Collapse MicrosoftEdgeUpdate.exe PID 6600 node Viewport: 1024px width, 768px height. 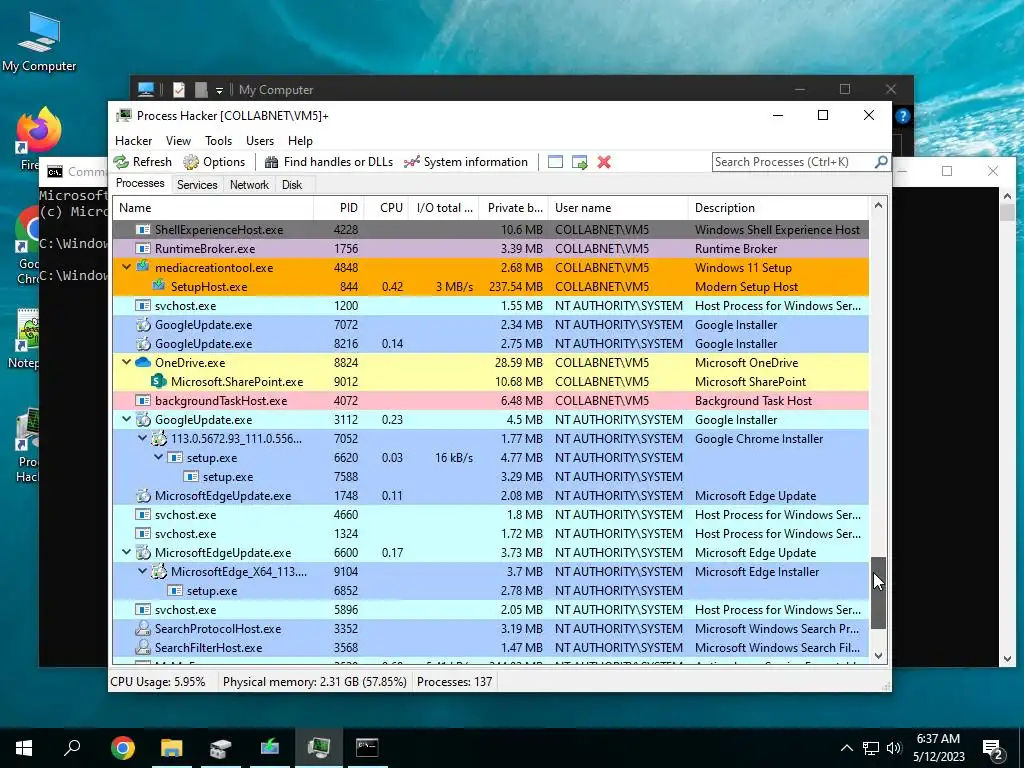point(126,552)
